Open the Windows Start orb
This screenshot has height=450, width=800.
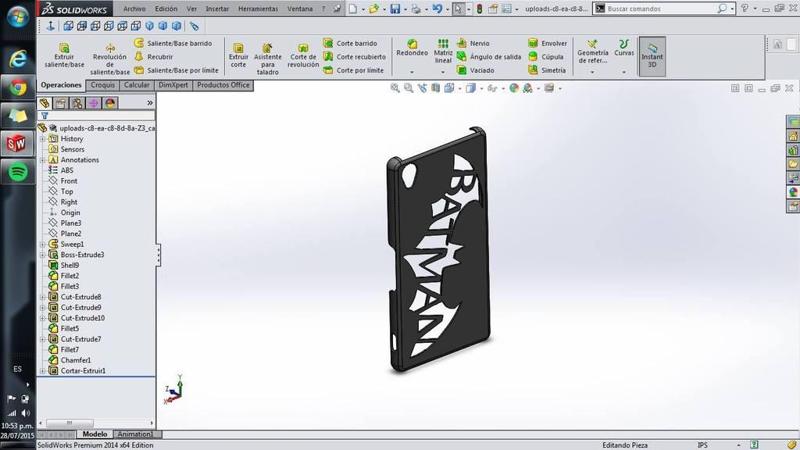(x=18, y=17)
